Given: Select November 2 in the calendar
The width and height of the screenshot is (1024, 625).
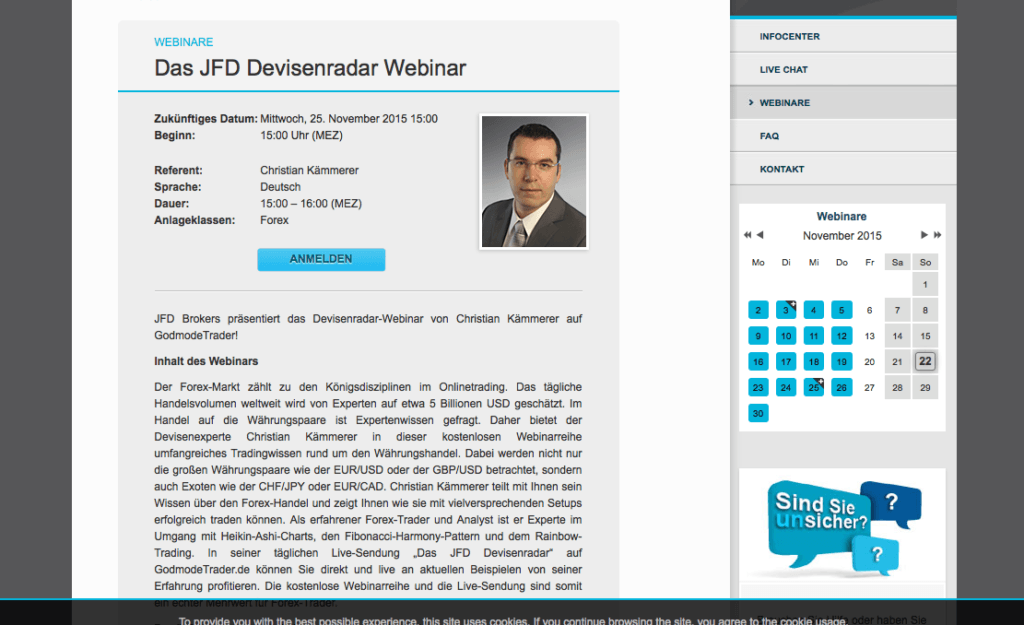Looking at the screenshot, I should pos(758,310).
